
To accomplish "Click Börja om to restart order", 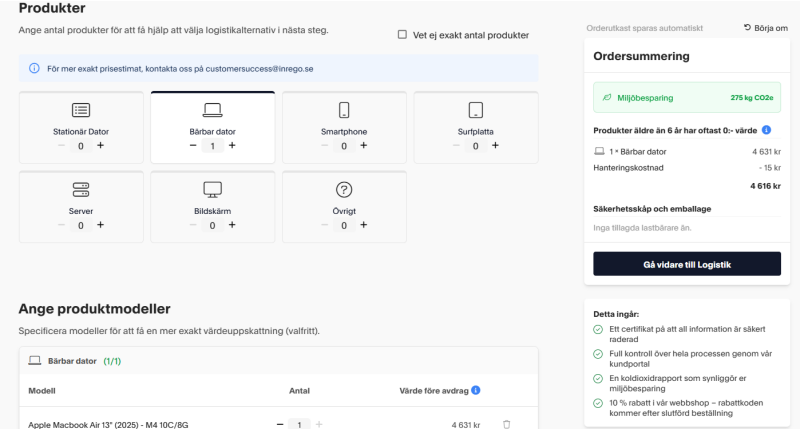I will (765, 28).
